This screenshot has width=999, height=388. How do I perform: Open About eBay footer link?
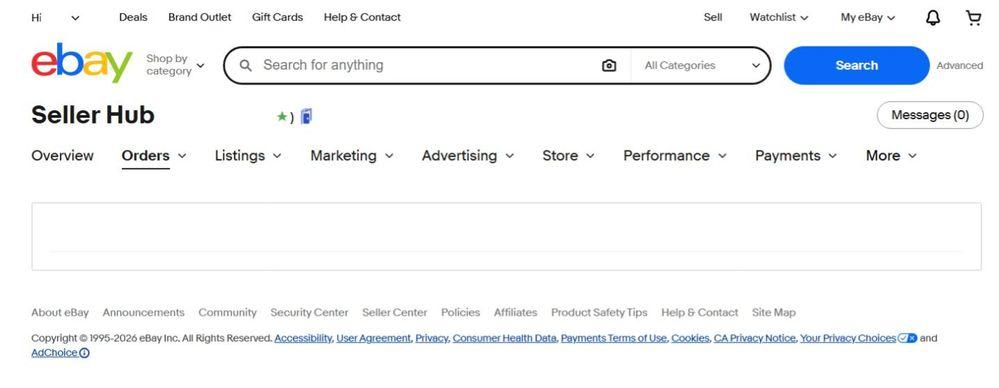tap(60, 313)
